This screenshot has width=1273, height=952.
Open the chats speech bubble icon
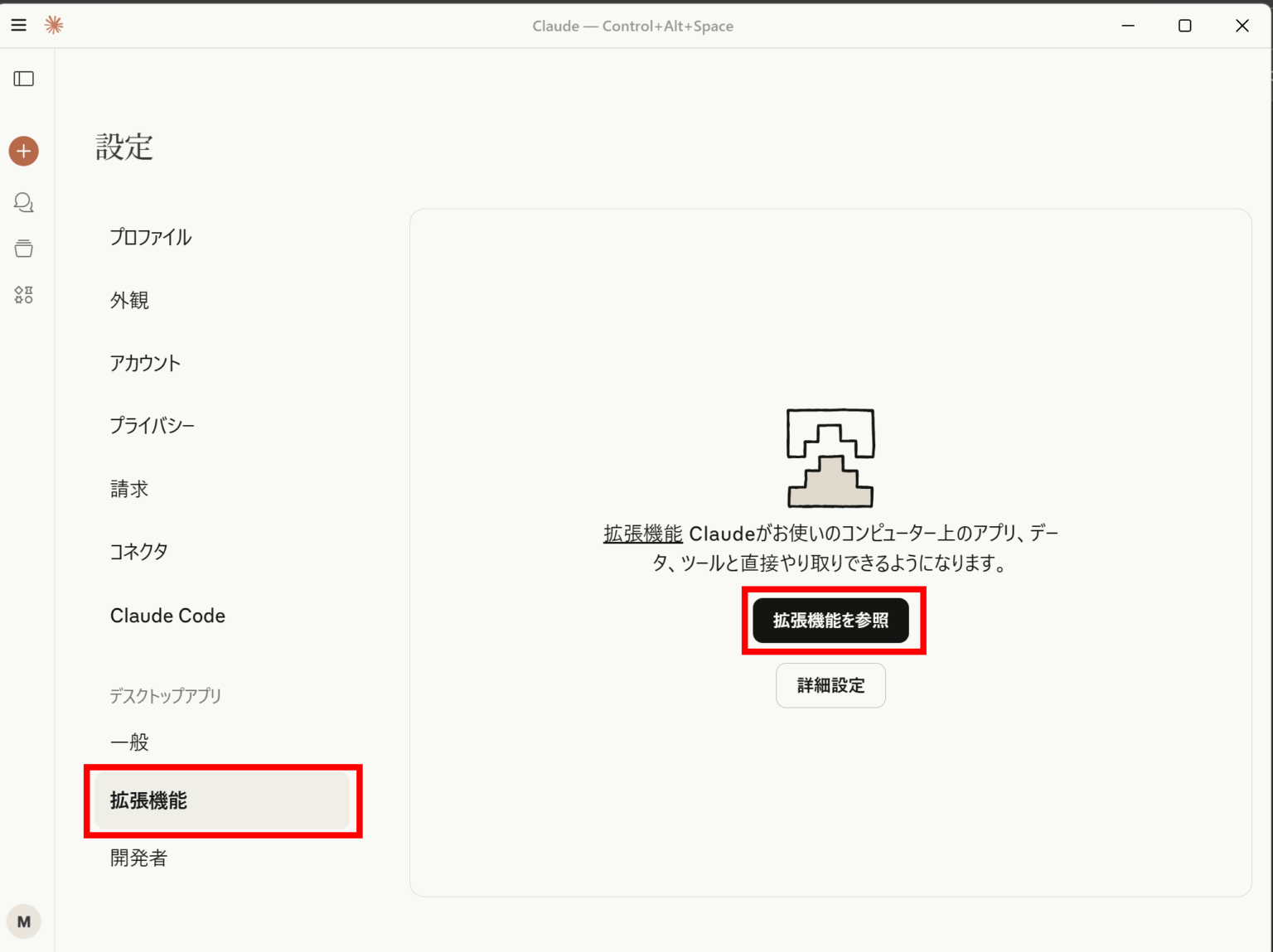pos(24,202)
